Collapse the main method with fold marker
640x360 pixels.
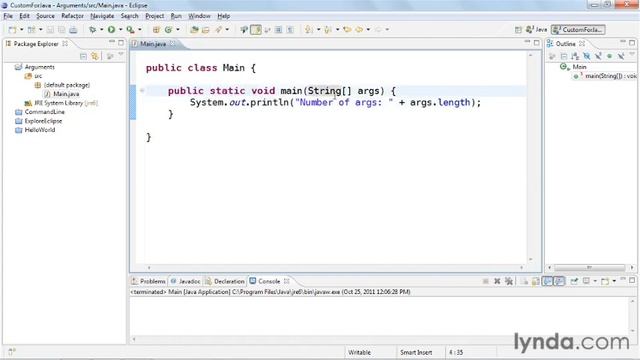(x=142, y=91)
